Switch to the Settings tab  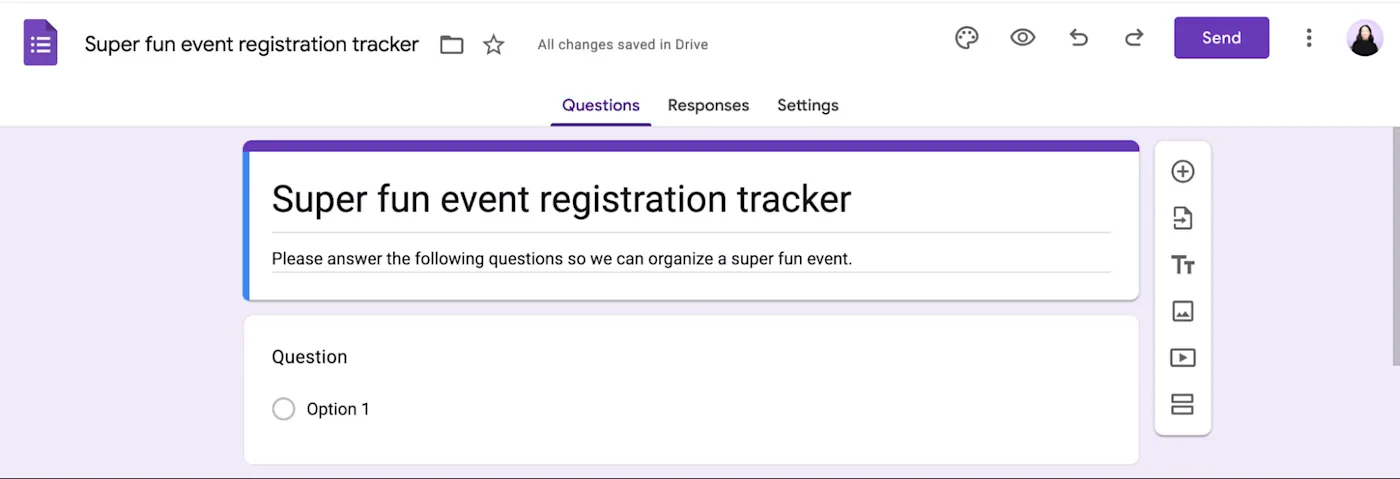pyautogui.click(x=808, y=105)
